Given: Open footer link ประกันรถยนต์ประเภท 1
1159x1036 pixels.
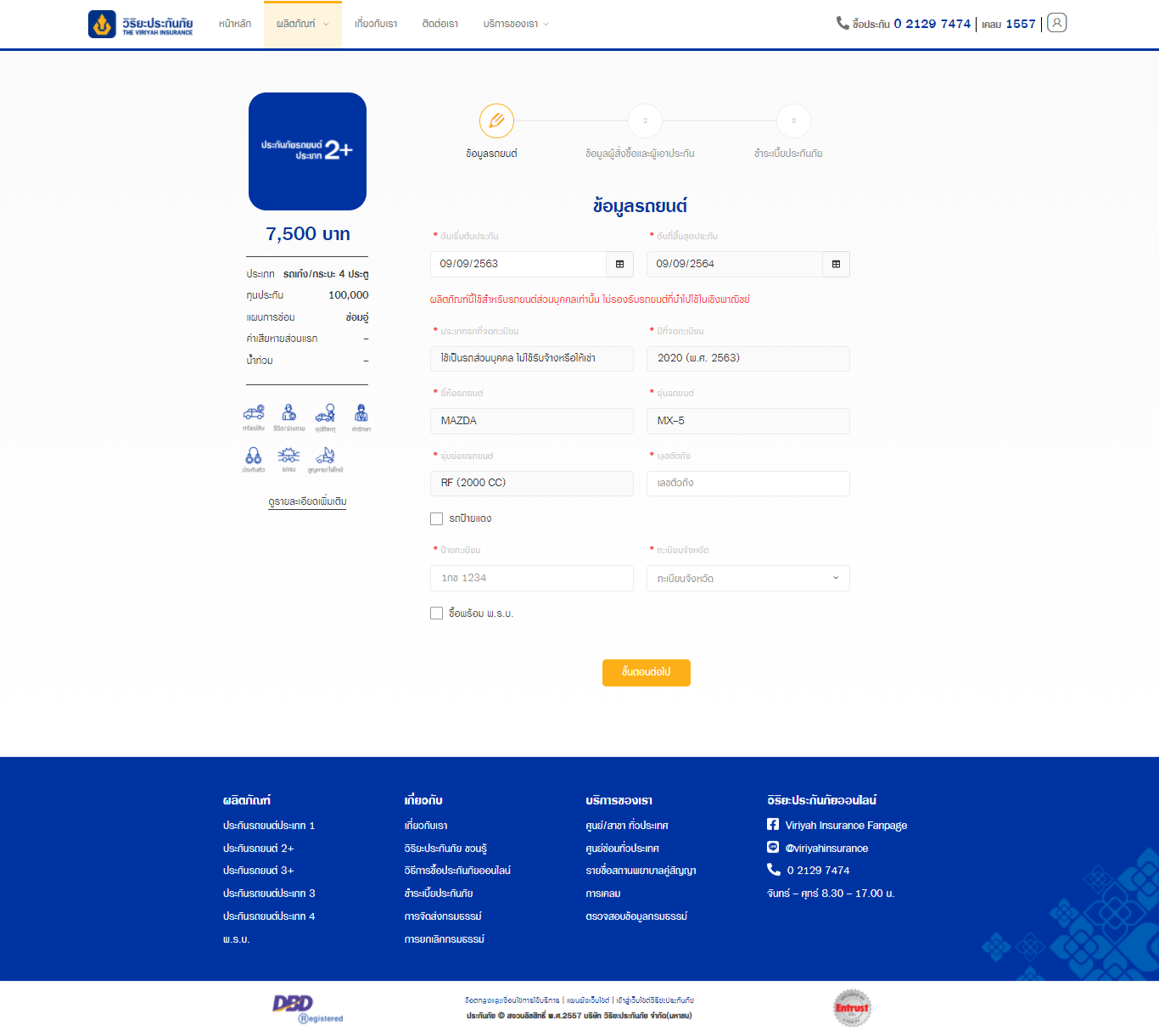Looking at the screenshot, I should coord(269,826).
